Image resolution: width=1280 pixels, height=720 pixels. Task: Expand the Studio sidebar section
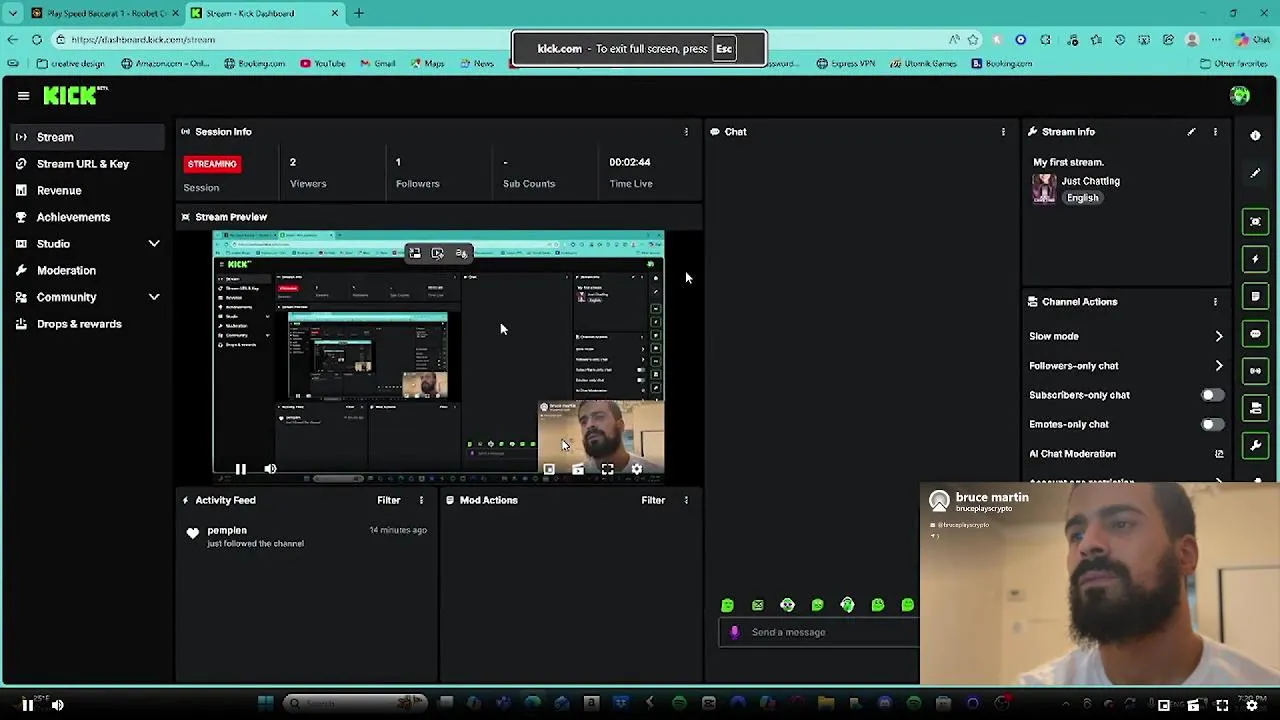[x=154, y=244]
